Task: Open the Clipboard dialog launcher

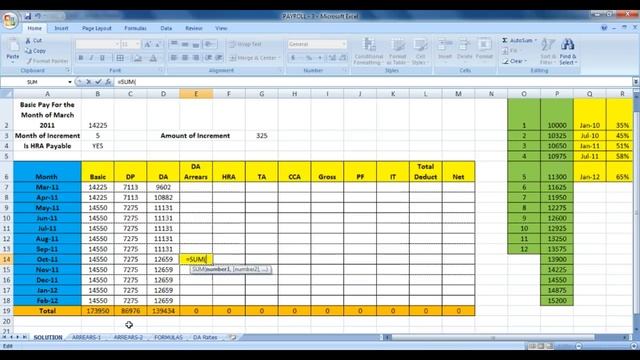Action: point(68,71)
